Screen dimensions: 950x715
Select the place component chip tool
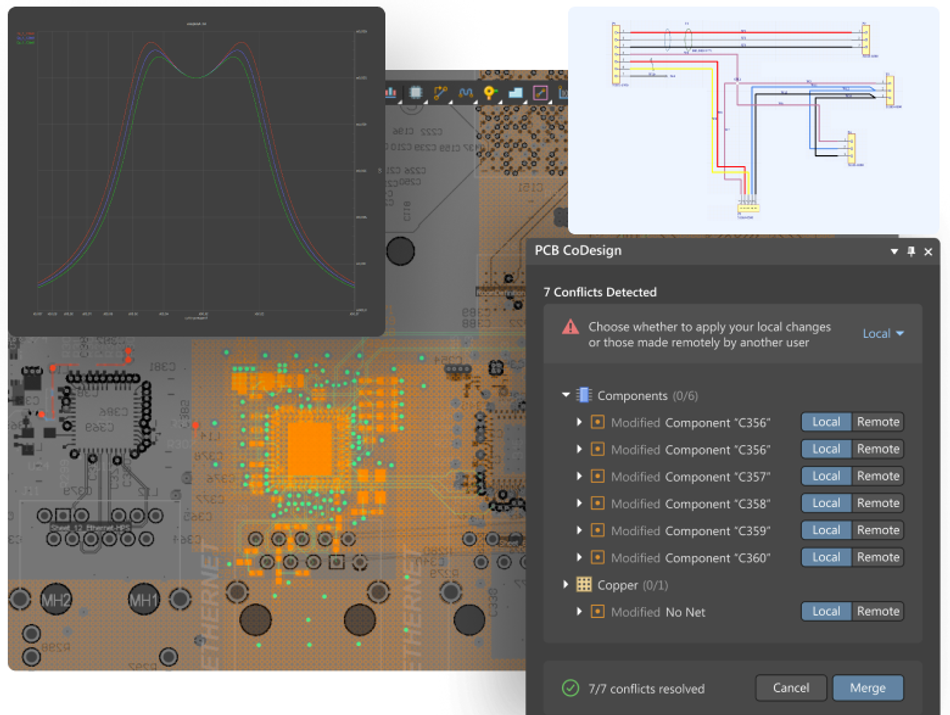click(415, 92)
